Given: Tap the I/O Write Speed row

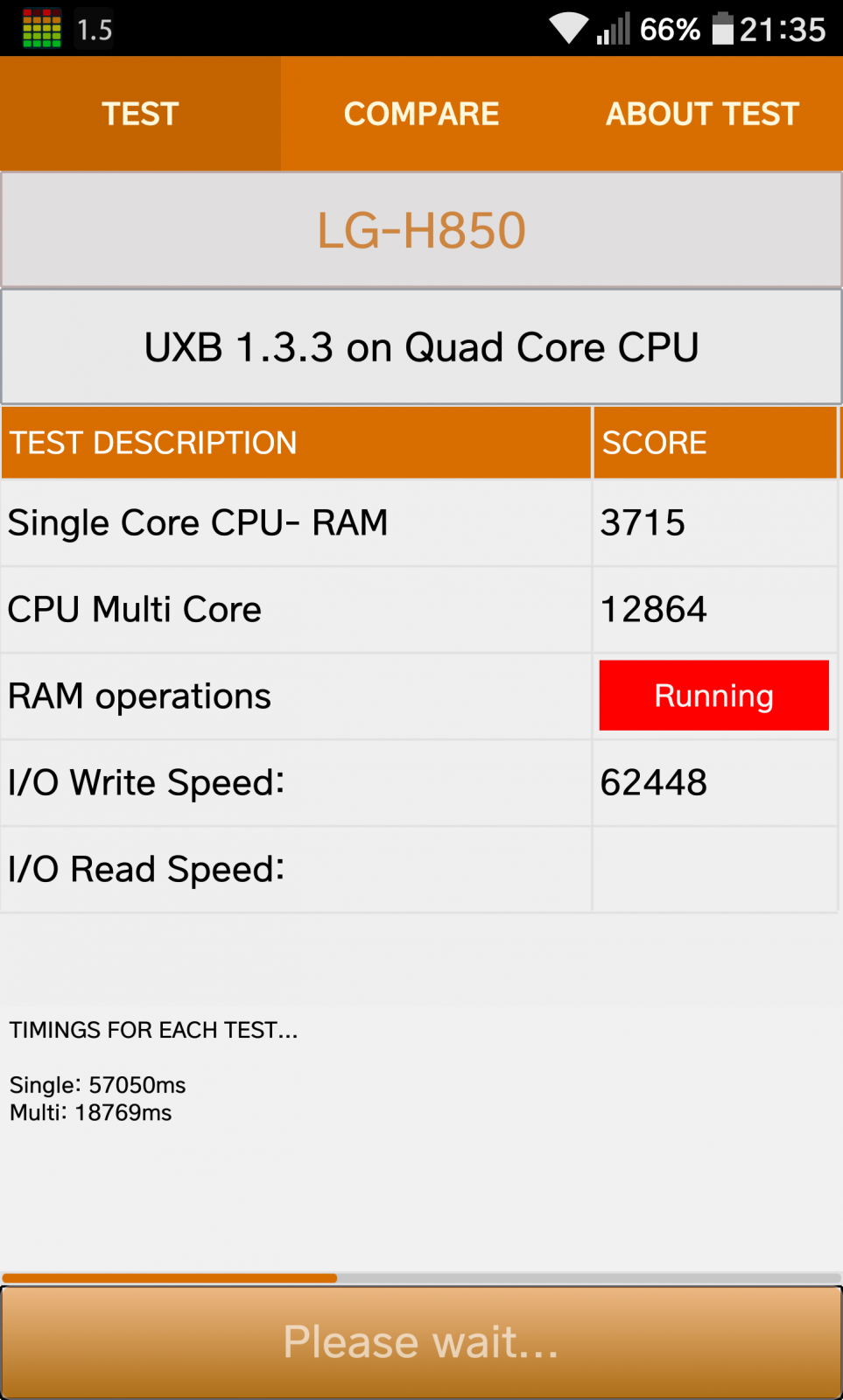Looking at the screenshot, I should click(419, 782).
